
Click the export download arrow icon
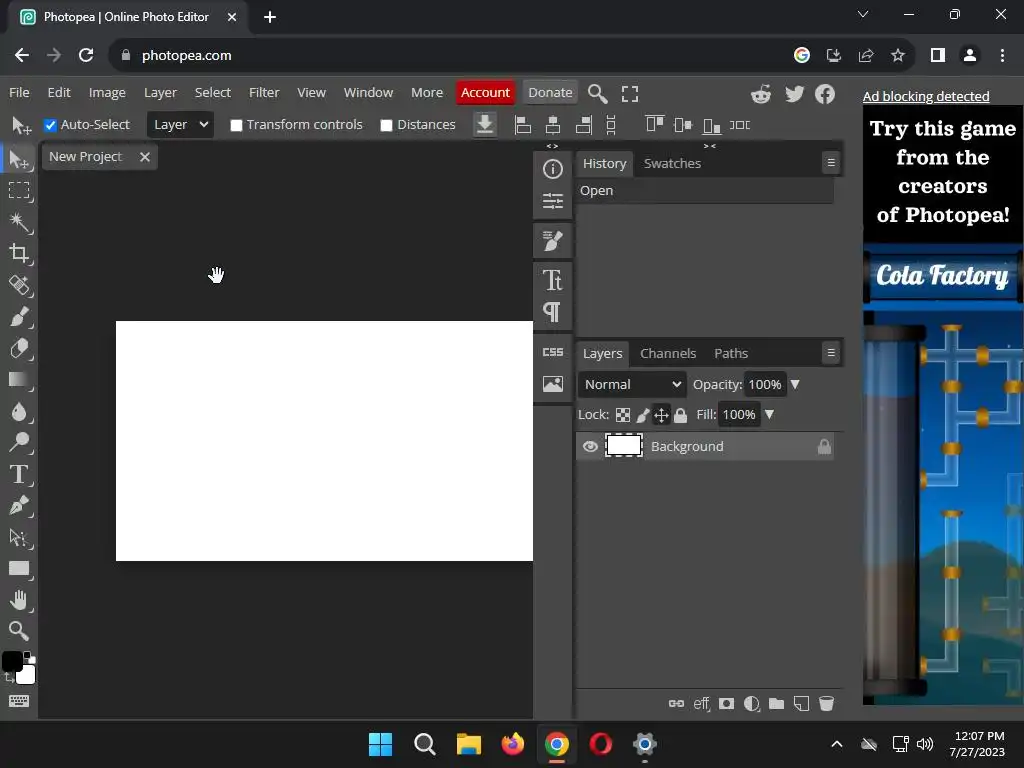click(x=485, y=124)
